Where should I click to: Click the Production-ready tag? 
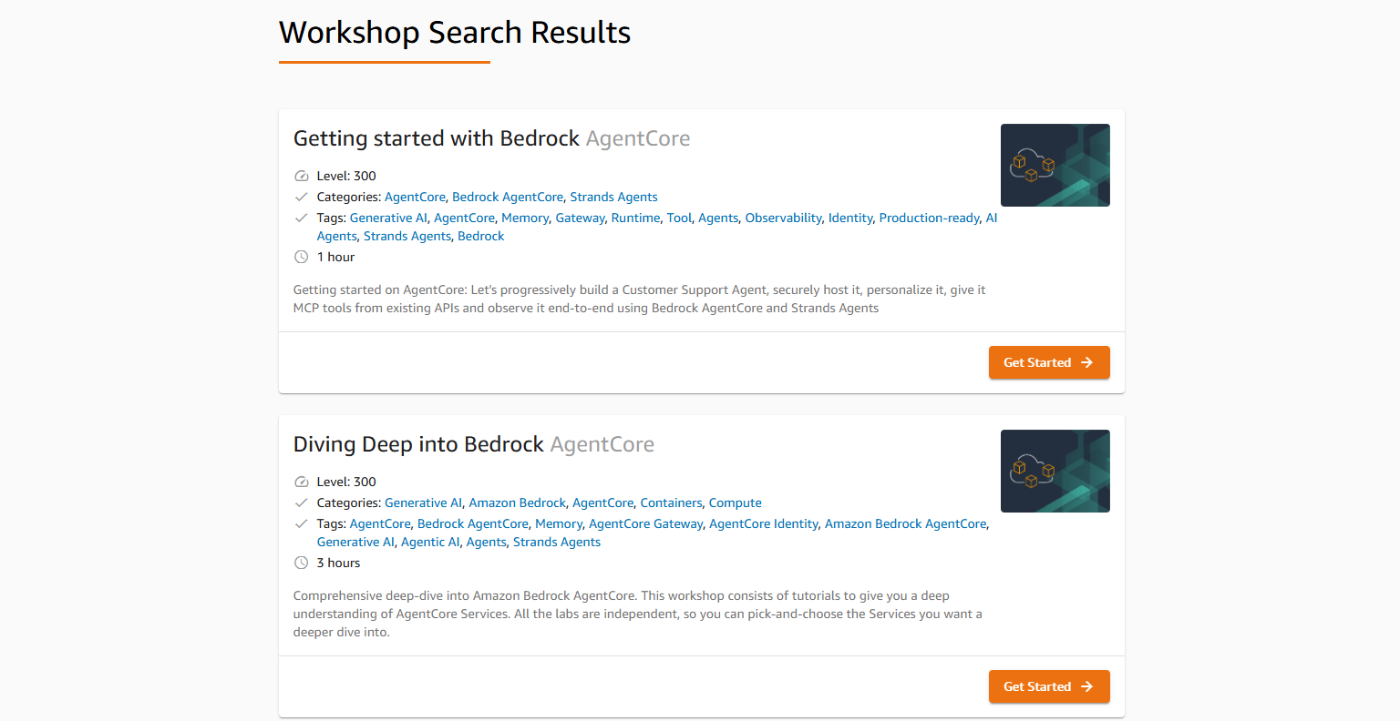coord(929,218)
